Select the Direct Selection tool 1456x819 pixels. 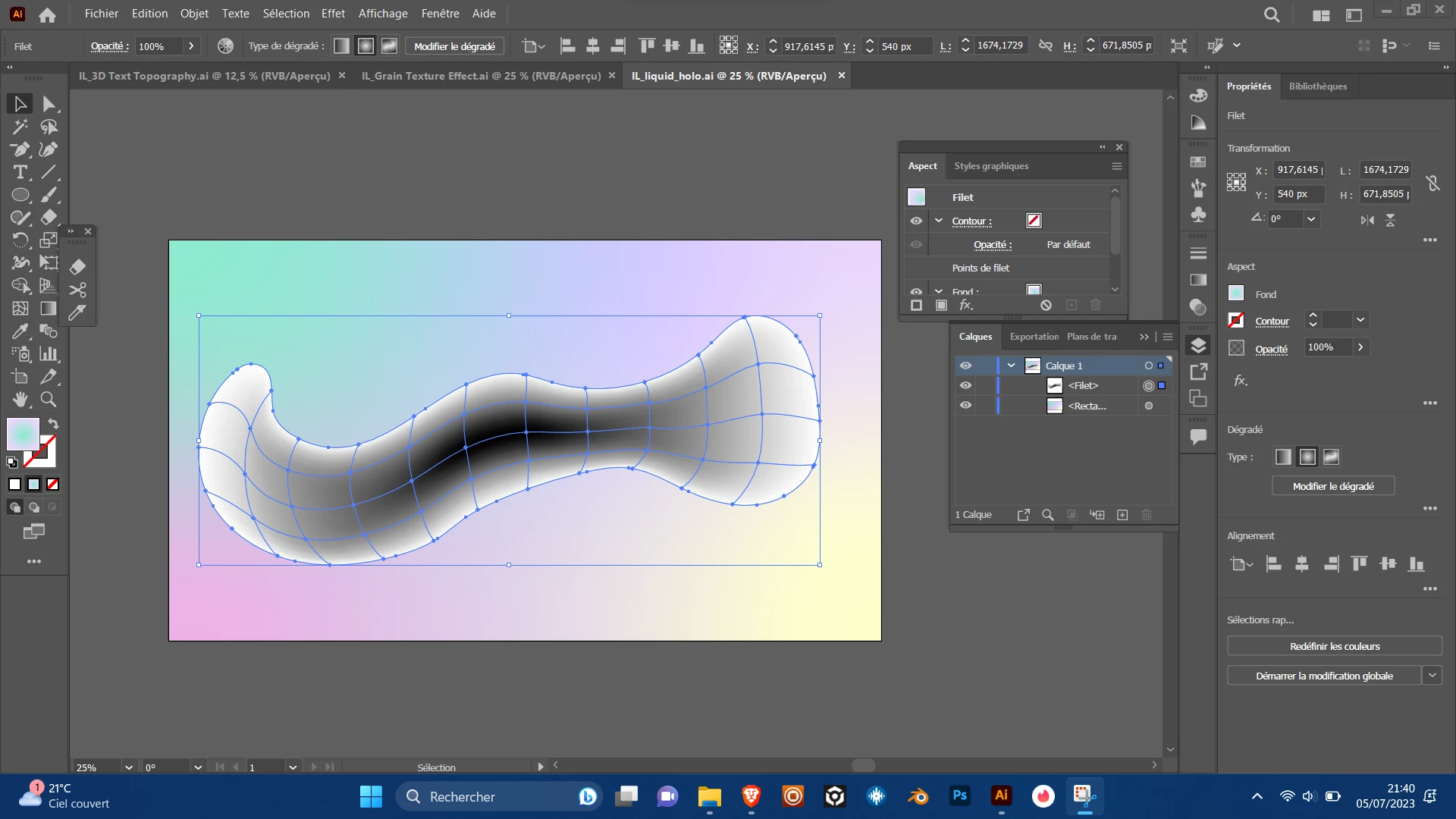(49, 104)
